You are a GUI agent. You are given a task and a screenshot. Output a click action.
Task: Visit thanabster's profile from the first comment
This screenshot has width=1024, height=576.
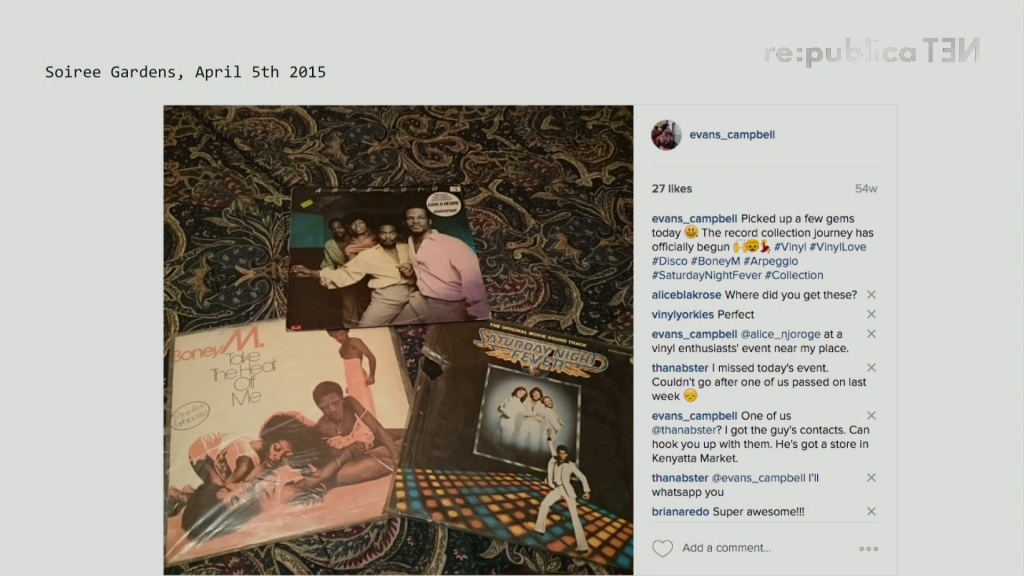680,368
